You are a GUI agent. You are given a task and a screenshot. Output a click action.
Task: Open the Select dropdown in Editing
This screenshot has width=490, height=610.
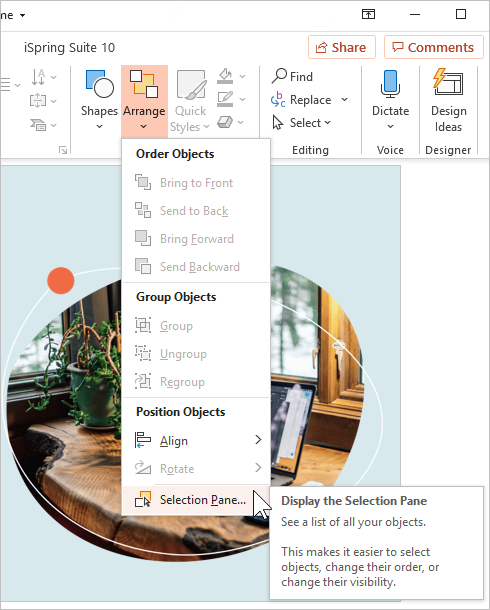pyautogui.click(x=302, y=123)
